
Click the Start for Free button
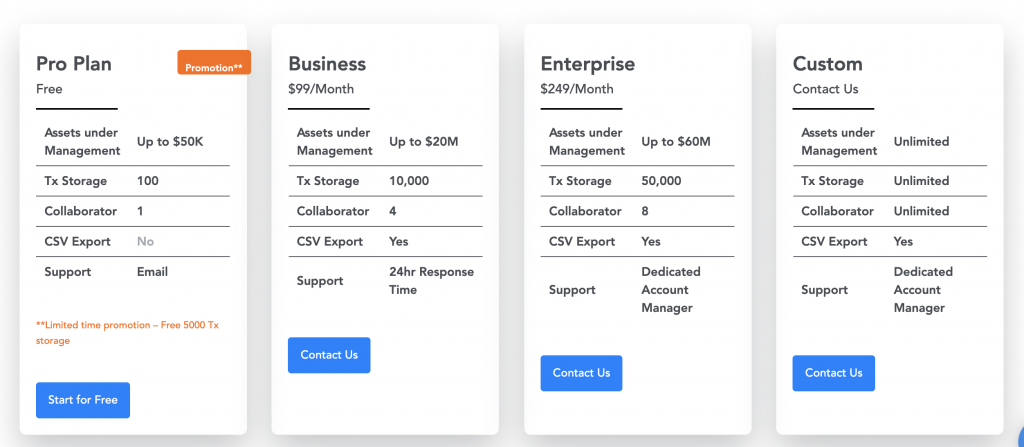pyautogui.click(x=83, y=400)
